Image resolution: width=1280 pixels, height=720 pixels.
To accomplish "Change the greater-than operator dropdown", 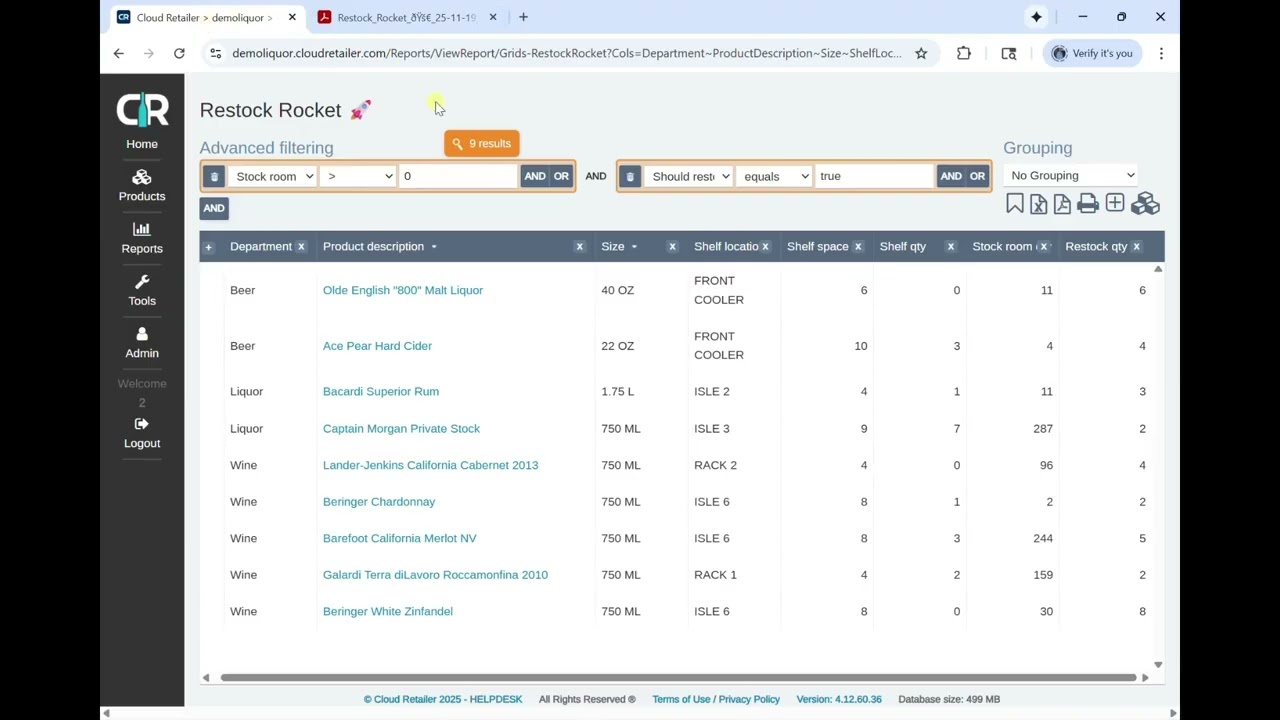I will pos(359,176).
